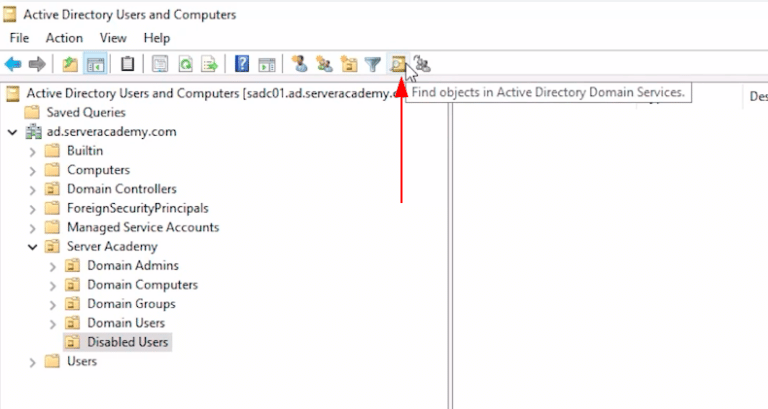Collapse the Server Academy OU
This screenshot has height=409, width=768.
pyautogui.click(x=33, y=247)
